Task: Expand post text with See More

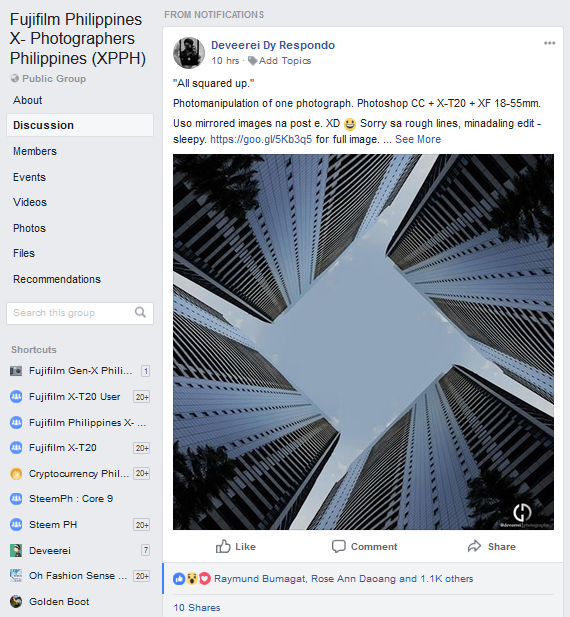Action: 418,139
